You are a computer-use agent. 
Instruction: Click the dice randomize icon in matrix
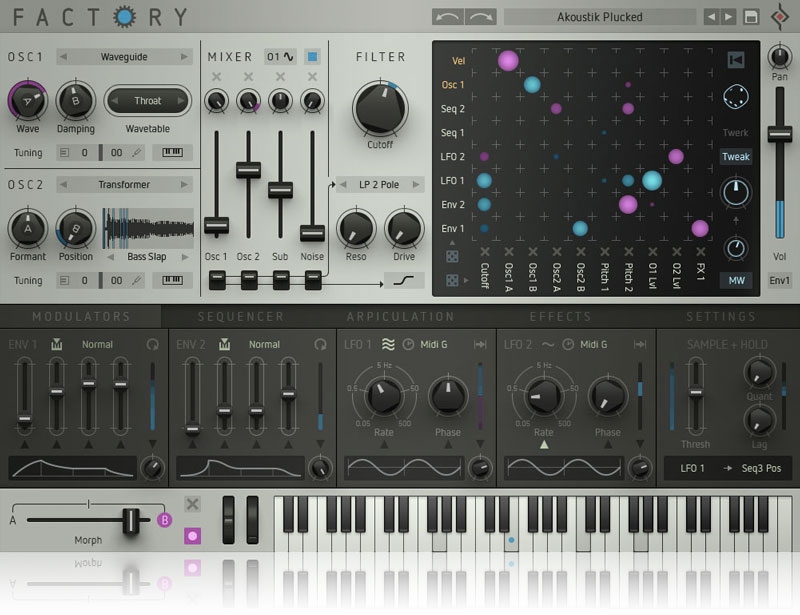[x=452, y=280]
